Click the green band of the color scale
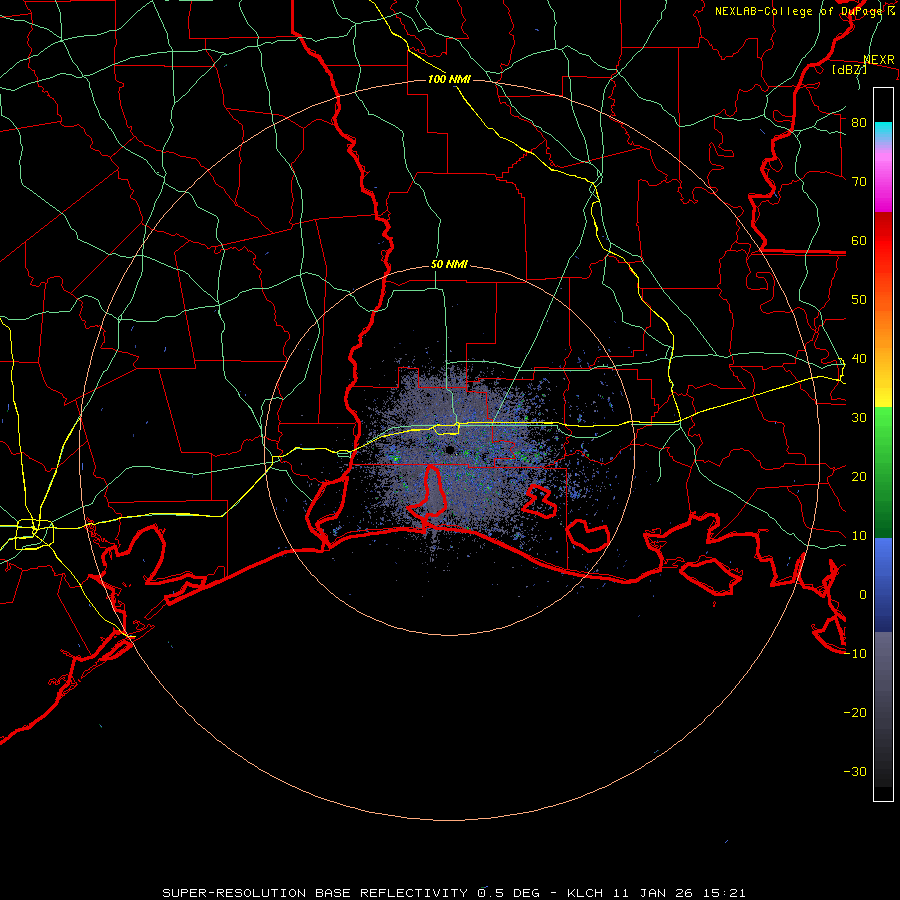This screenshot has width=900, height=900. pyautogui.click(x=883, y=472)
